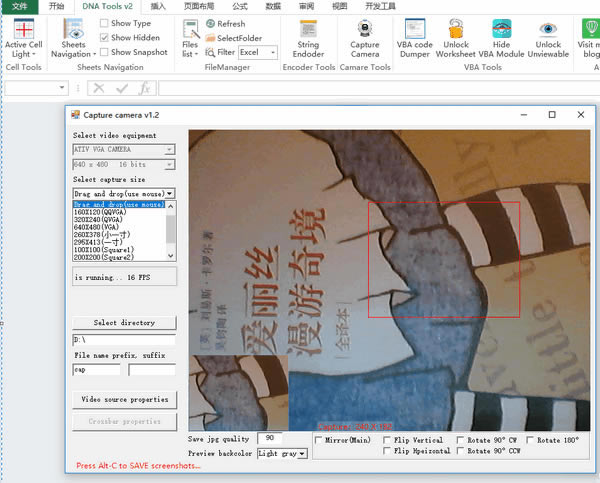Image resolution: width=600 pixels, height=483 pixels.
Task: Click the Video source properties button
Action: pyautogui.click(x=124, y=400)
